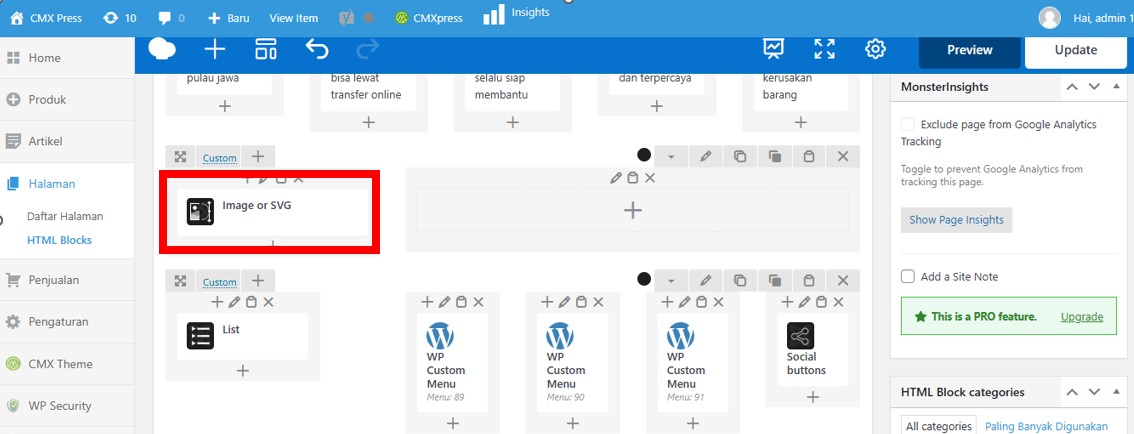Edit the Image or SVG row with pencil
The height and width of the screenshot is (434, 1134).
[705, 156]
